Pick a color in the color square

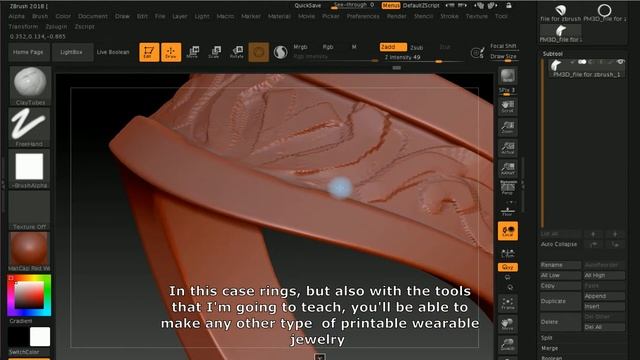29,295
